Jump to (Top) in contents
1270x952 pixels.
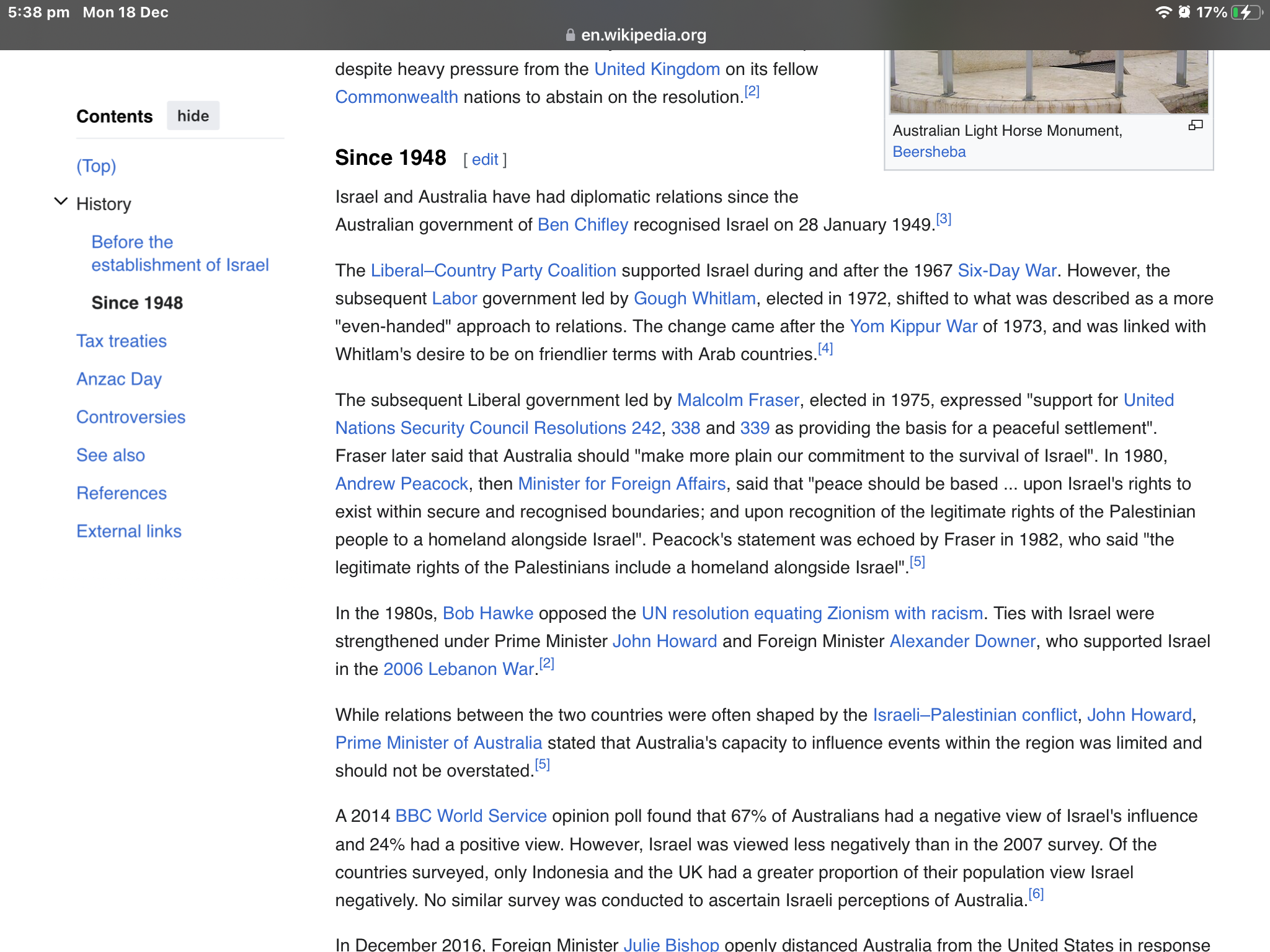(96, 166)
